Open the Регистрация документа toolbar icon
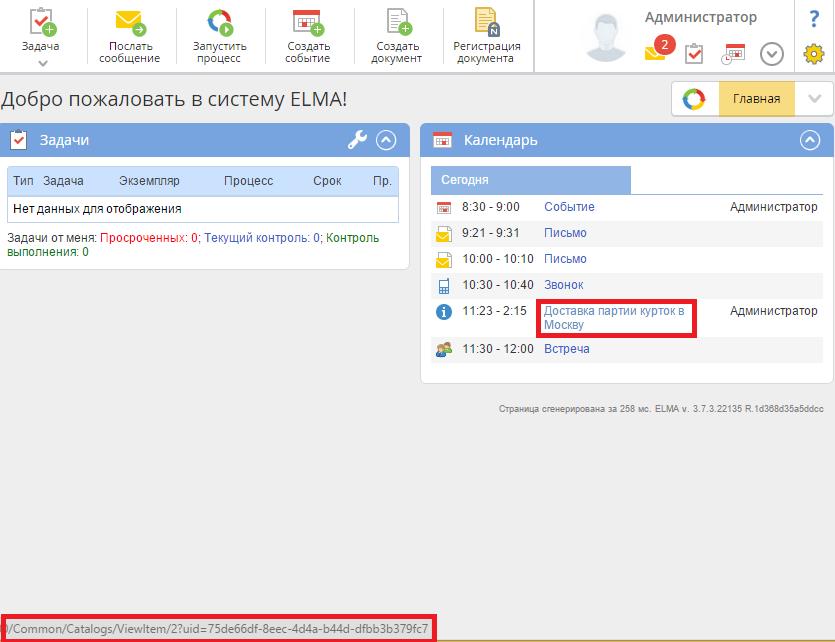 click(486, 22)
